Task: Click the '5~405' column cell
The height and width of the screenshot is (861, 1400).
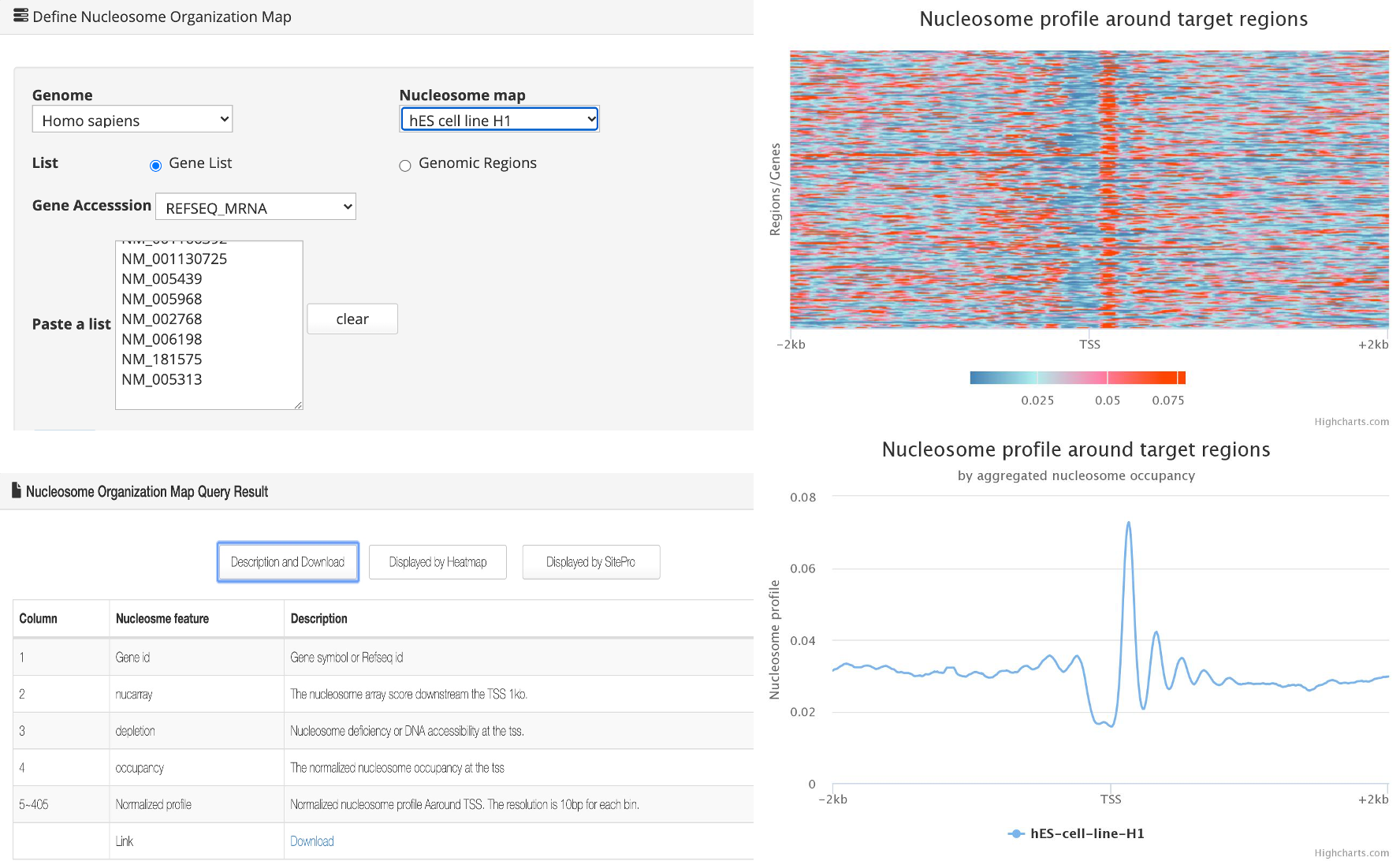Action: click(61, 804)
